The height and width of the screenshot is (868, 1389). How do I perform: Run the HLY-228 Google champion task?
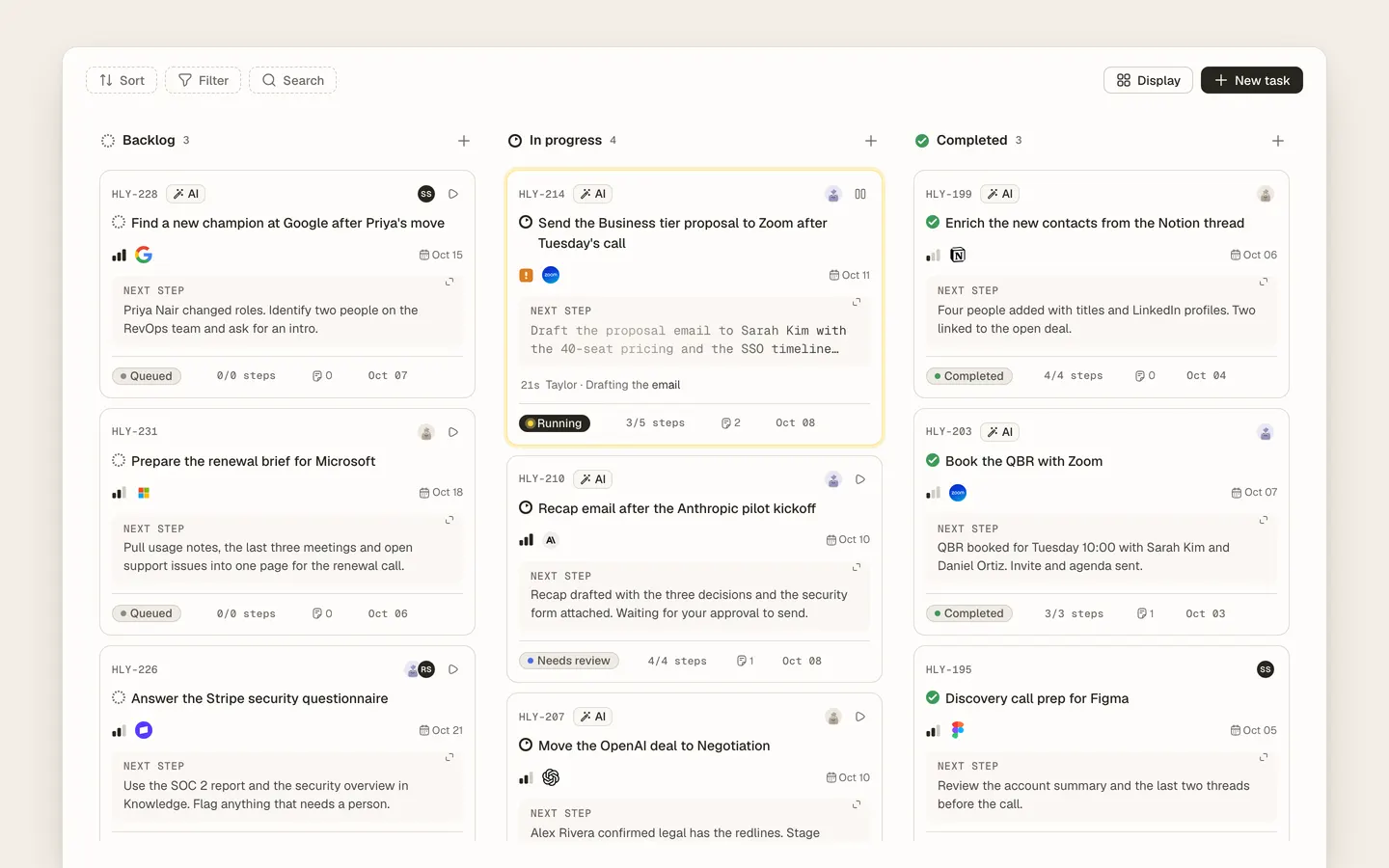(x=453, y=194)
